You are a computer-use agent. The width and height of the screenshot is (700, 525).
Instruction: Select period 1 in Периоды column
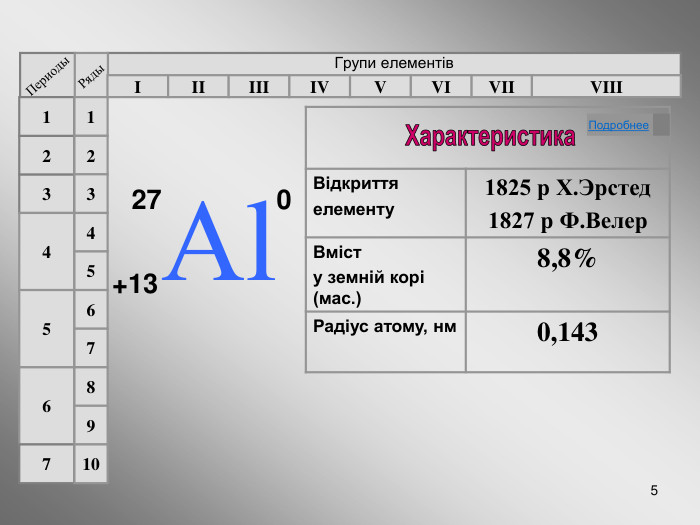(46, 117)
